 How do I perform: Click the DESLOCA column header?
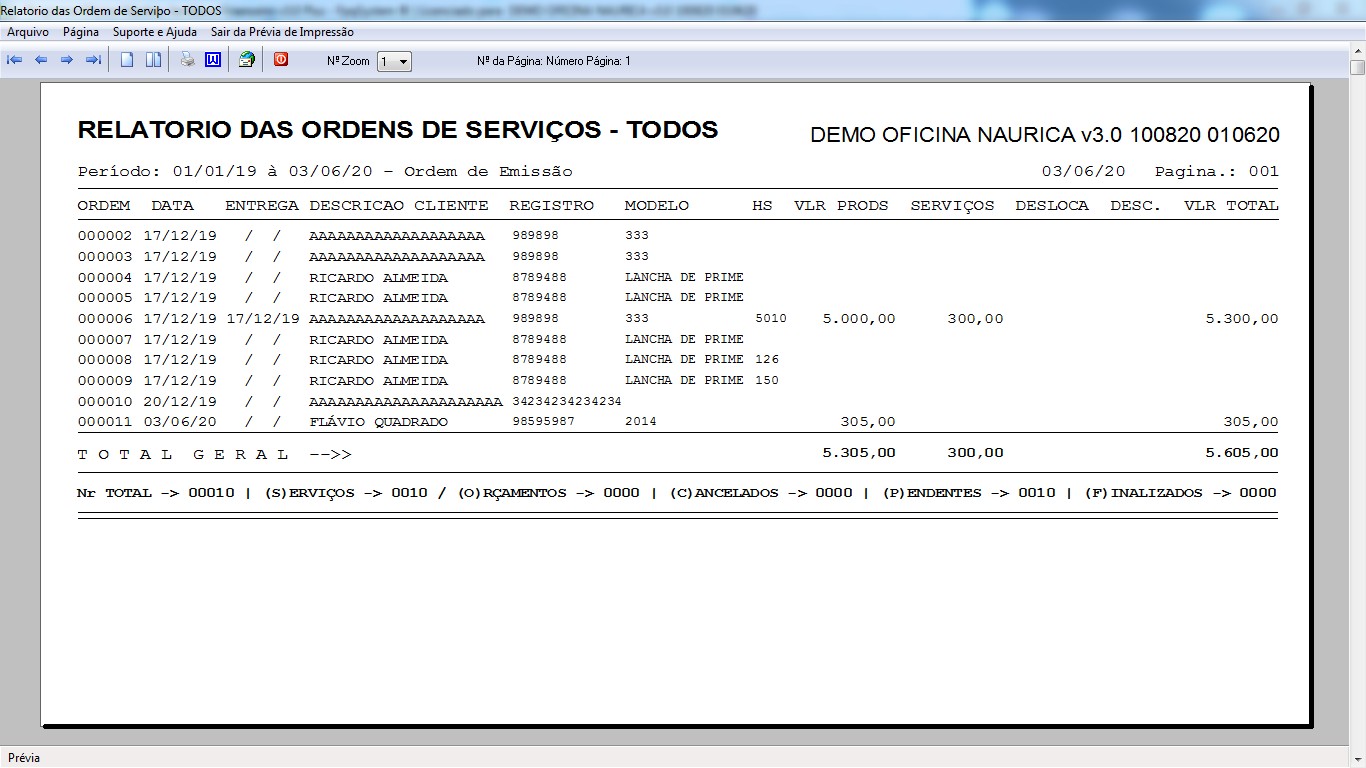click(x=1052, y=205)
